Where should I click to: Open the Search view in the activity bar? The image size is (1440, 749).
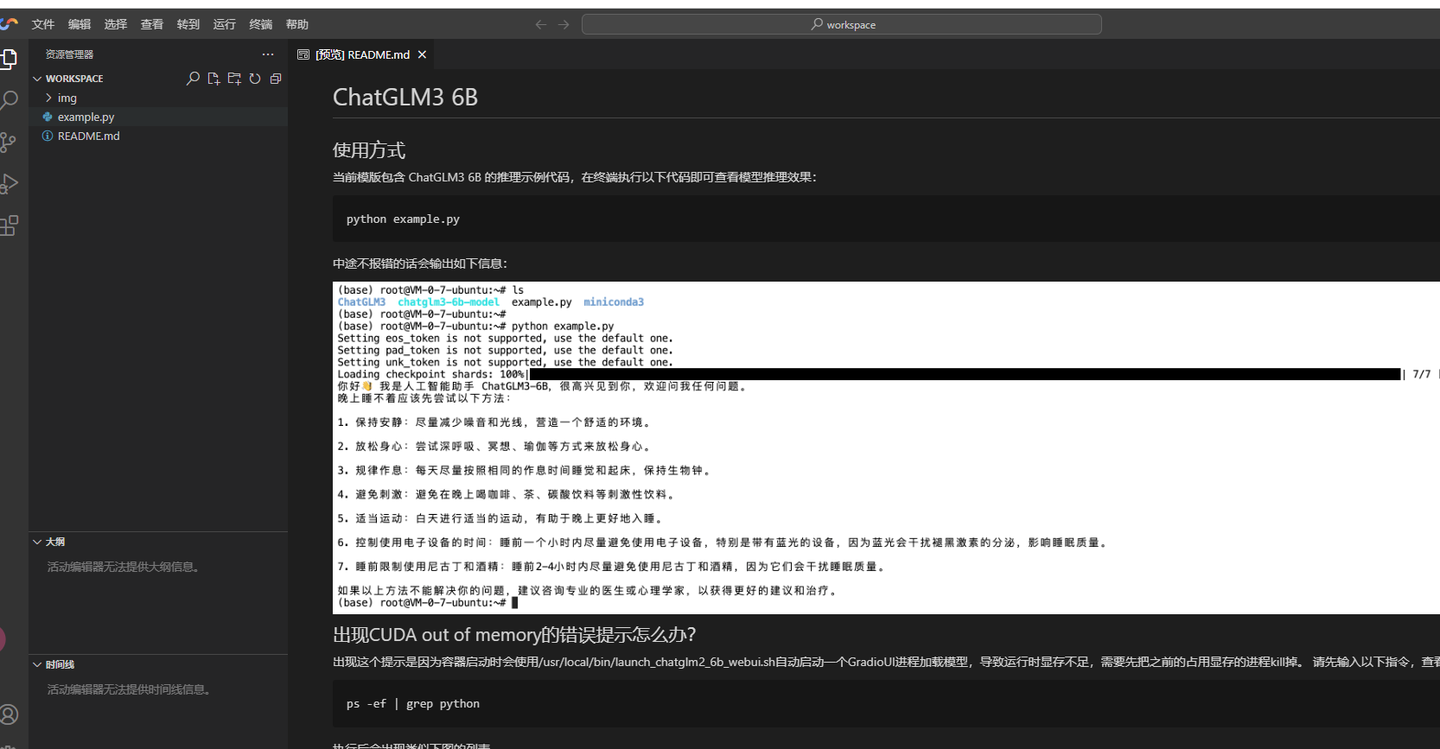[10, 100]
